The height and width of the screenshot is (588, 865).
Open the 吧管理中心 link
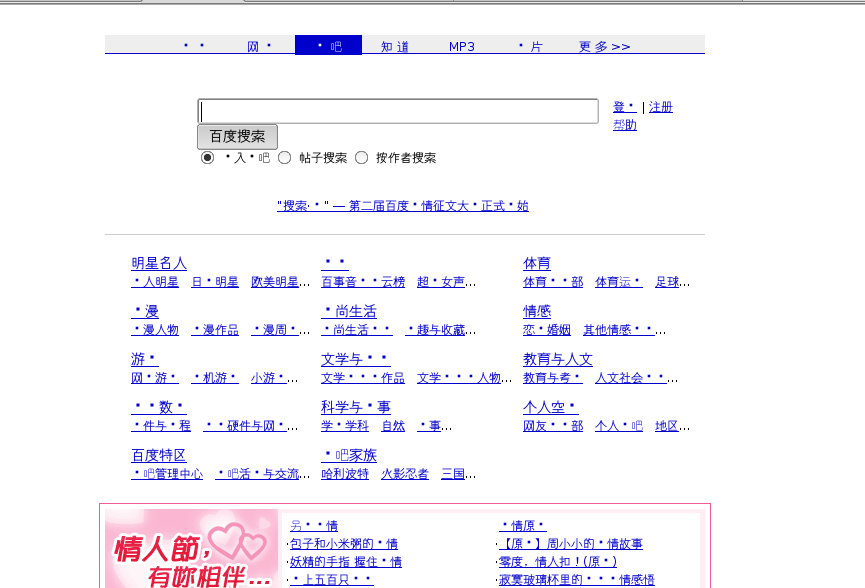(x=167, y=474)
